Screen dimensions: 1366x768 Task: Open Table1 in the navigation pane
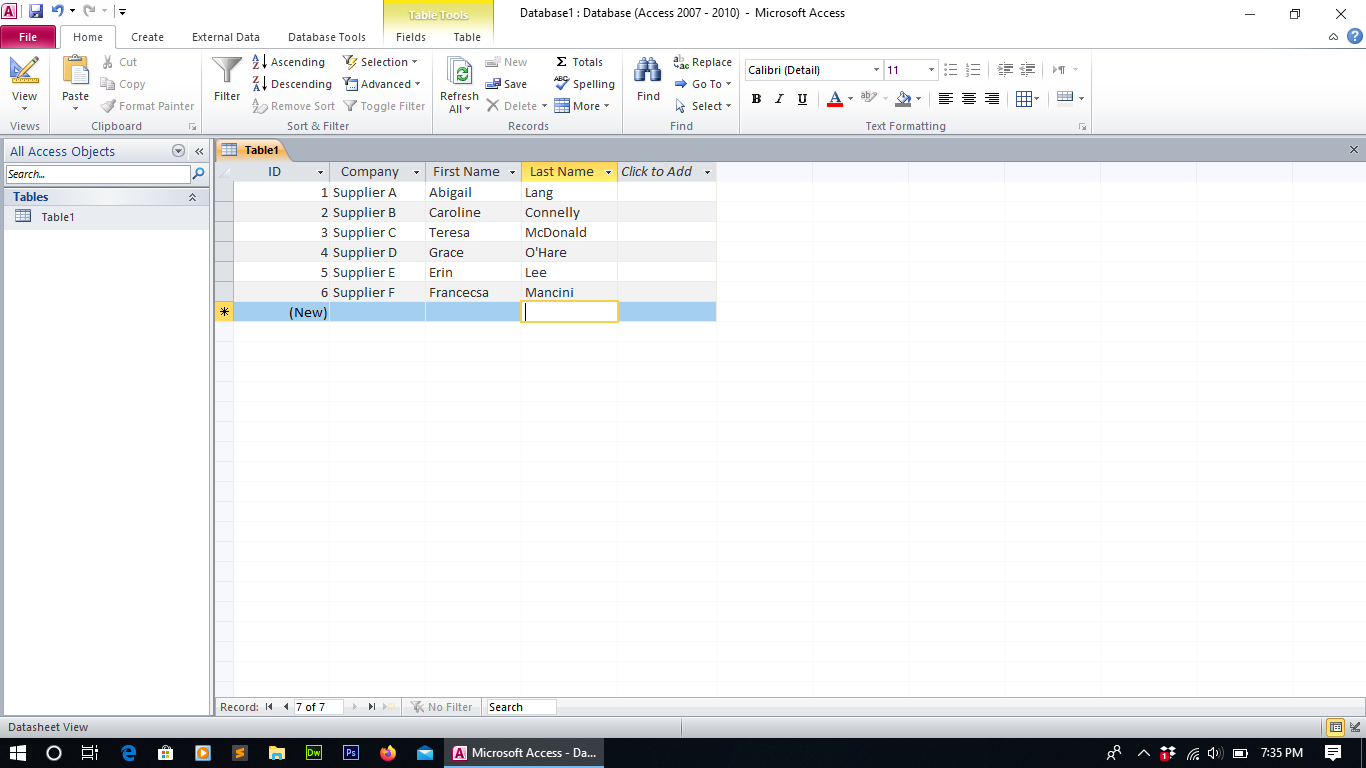pos(58,217)
